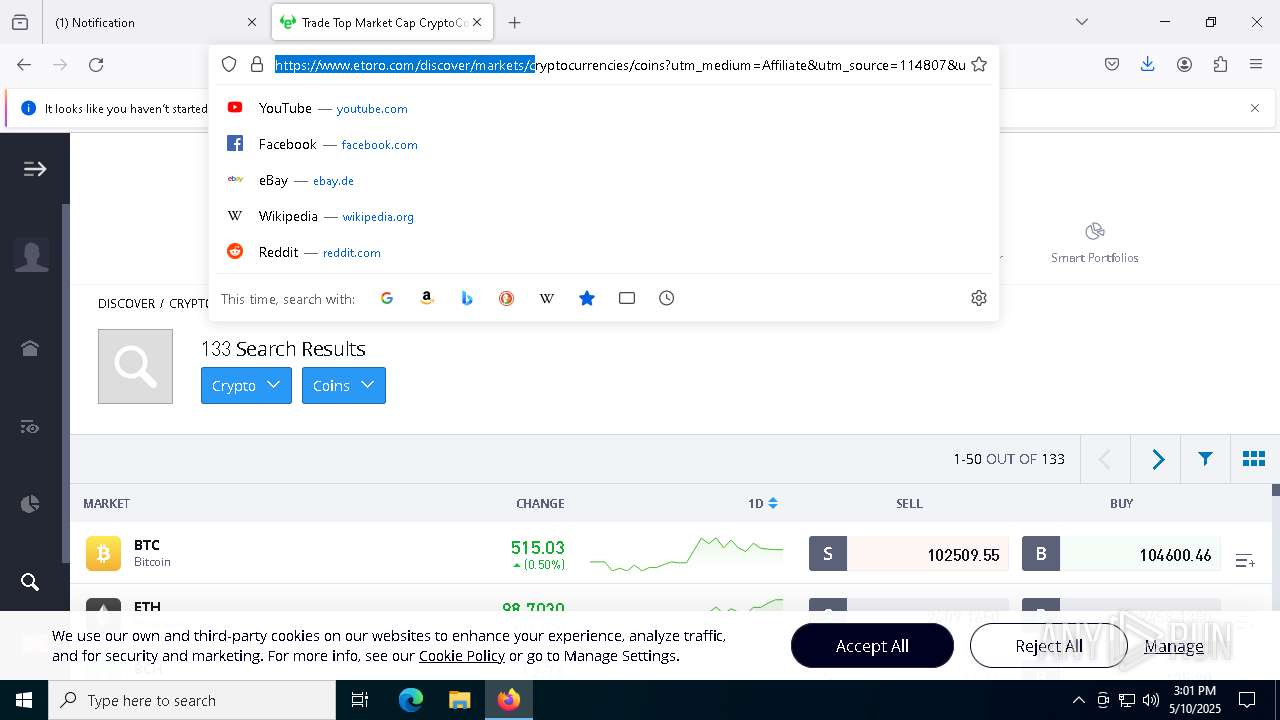Open Windows Start menu
The height and width of the screenshot is (720, 1280).
click(x=24, y=700)
